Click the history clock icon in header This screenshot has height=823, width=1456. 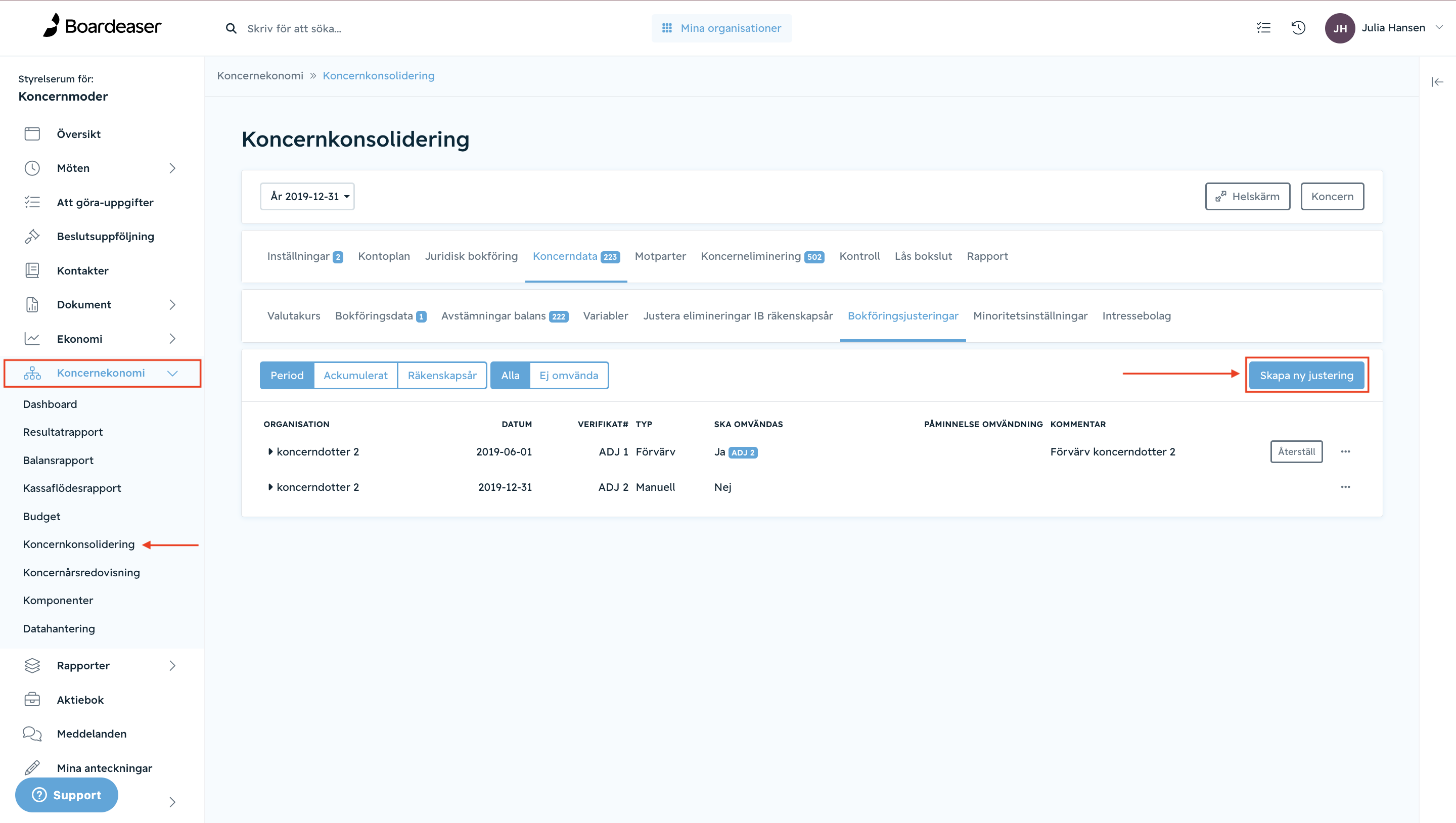(x=1298, y=28)
